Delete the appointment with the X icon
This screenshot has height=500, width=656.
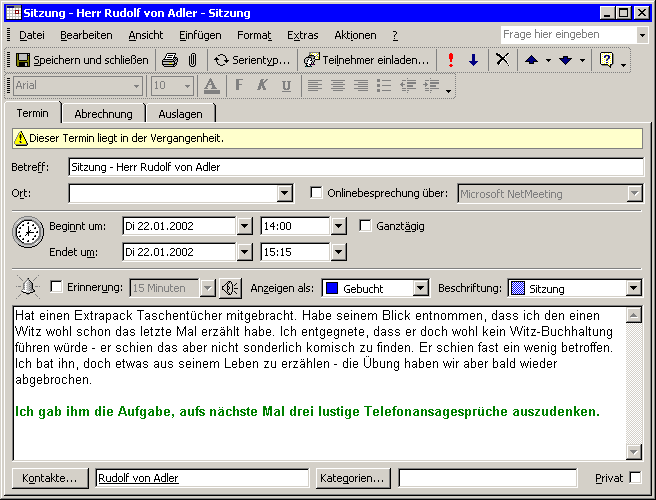[x=502, y=60]
